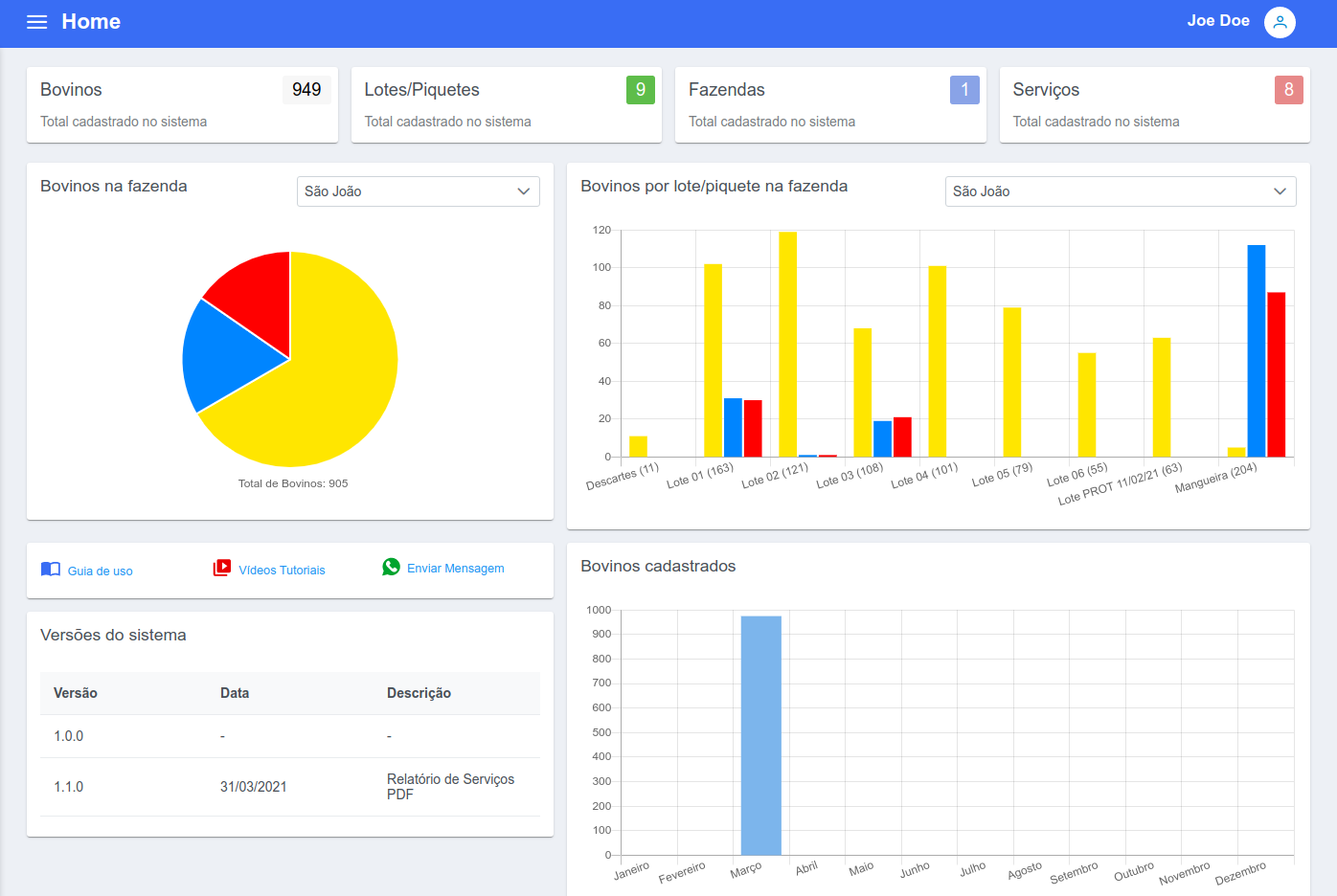Click the yellow Descartes bar
Image resolution: width=1337 pixels, height=896 pixels.
coord(638,446)
